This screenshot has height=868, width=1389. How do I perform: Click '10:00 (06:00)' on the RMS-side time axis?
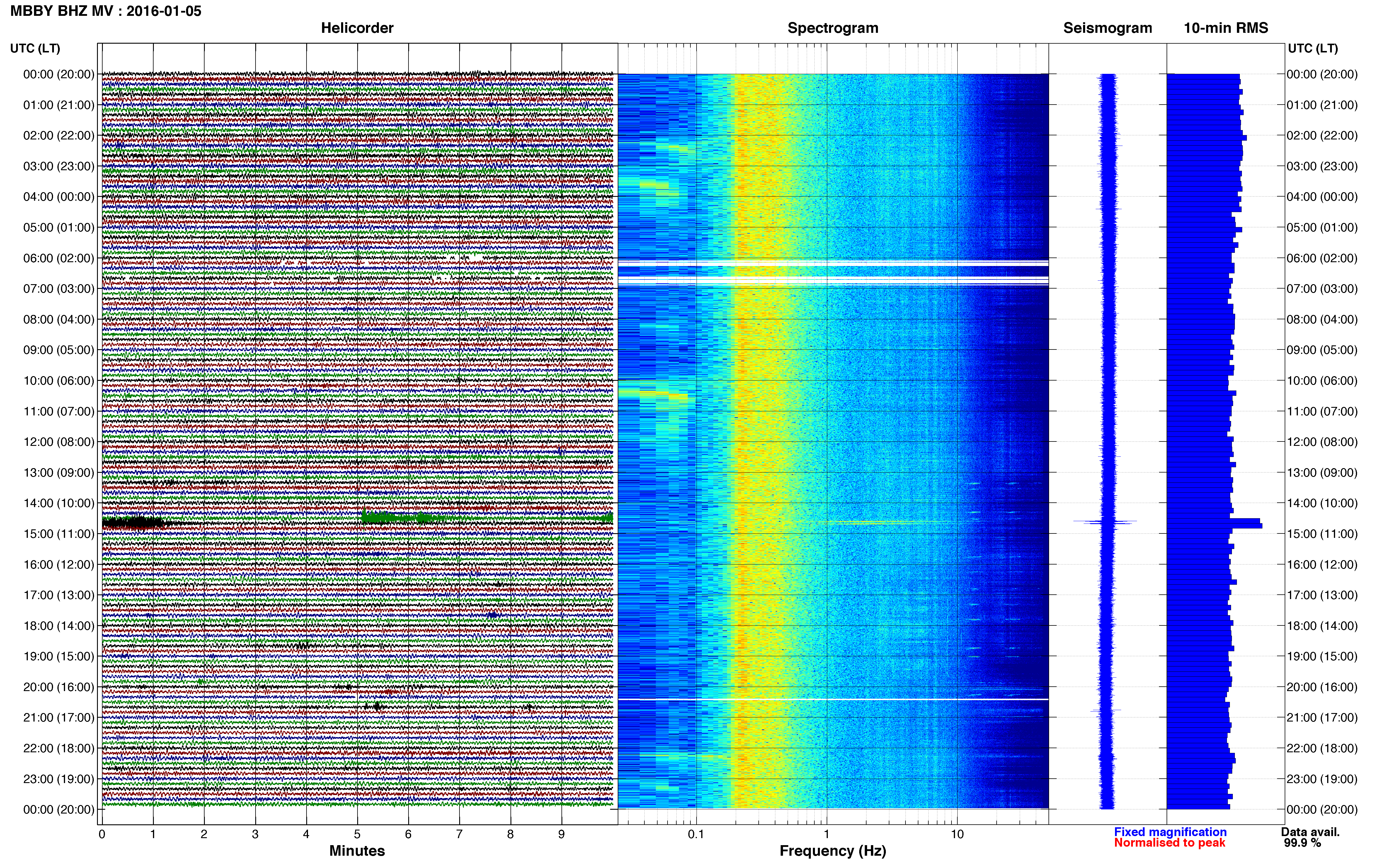click(1322, 381)
